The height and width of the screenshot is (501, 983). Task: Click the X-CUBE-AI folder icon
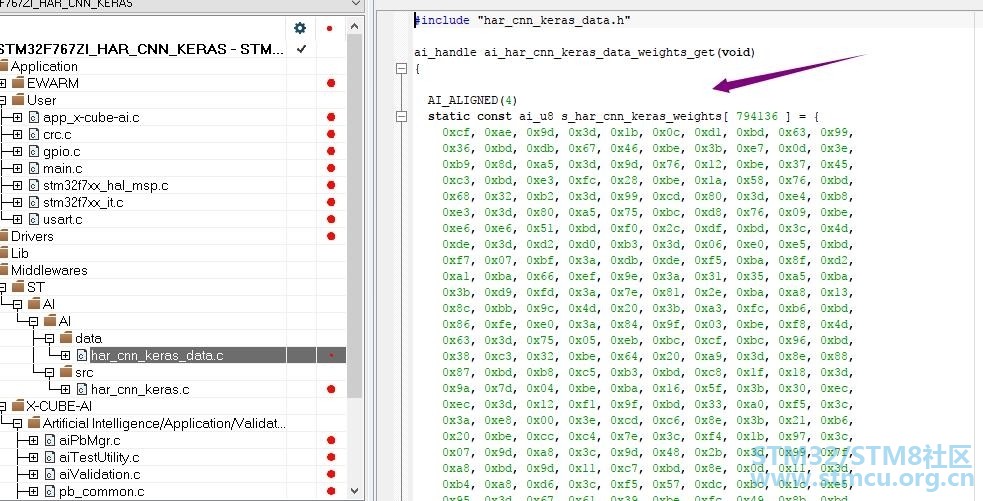point(18,406)
